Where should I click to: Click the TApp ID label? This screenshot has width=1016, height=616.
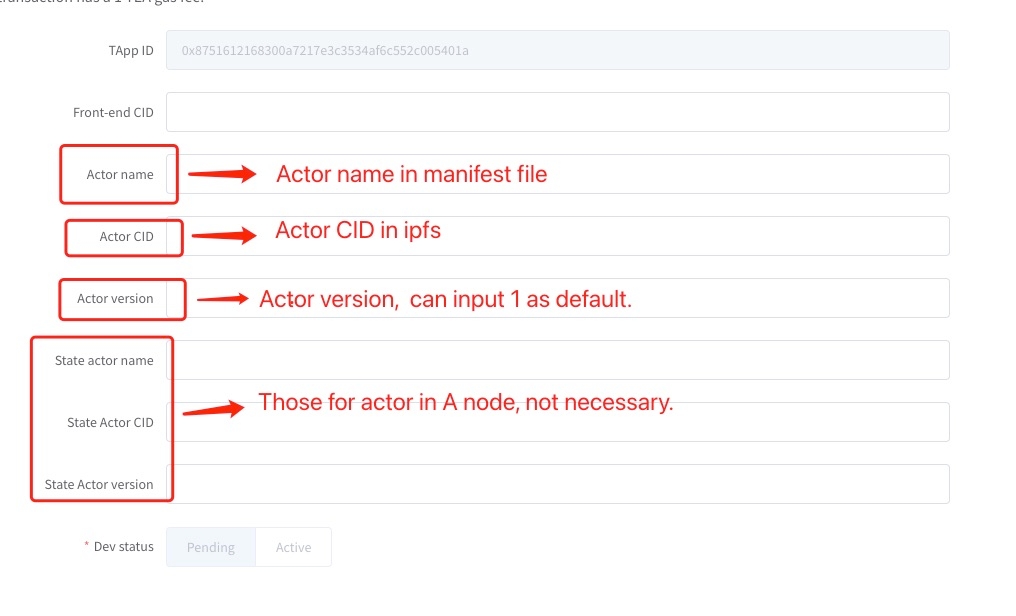coord(131,51)
